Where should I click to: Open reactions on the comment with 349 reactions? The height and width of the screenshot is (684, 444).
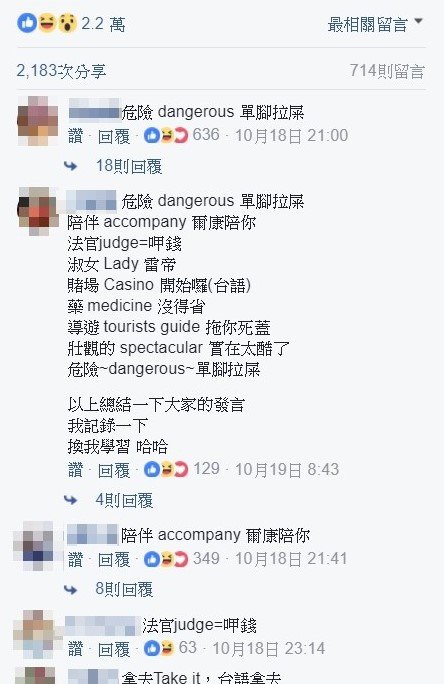coord(182,559)
